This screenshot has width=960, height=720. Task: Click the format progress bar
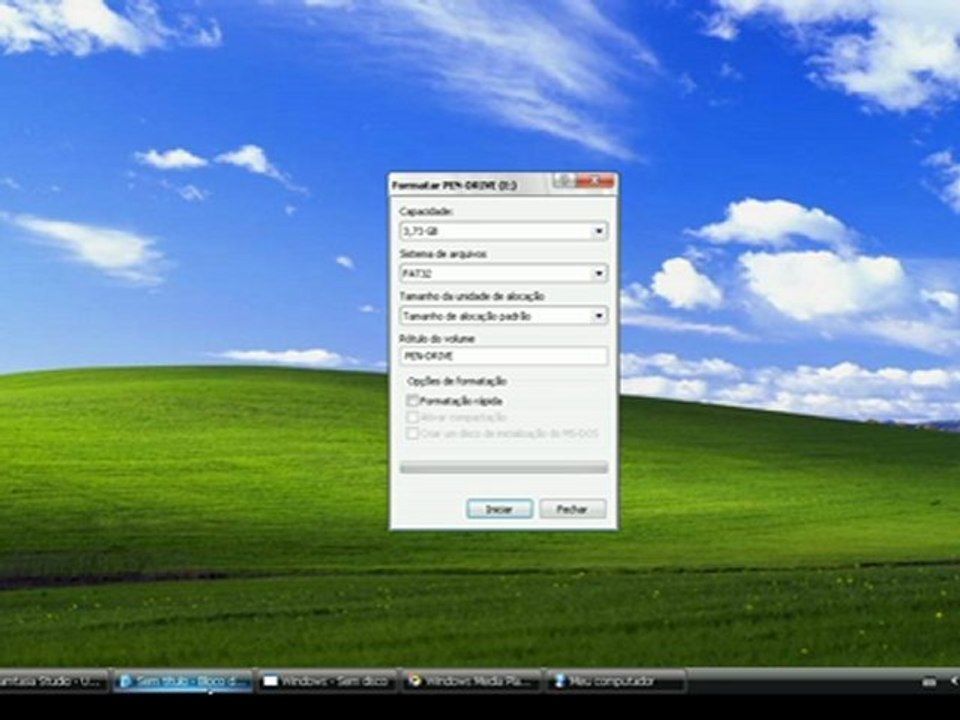click(503, 468)
